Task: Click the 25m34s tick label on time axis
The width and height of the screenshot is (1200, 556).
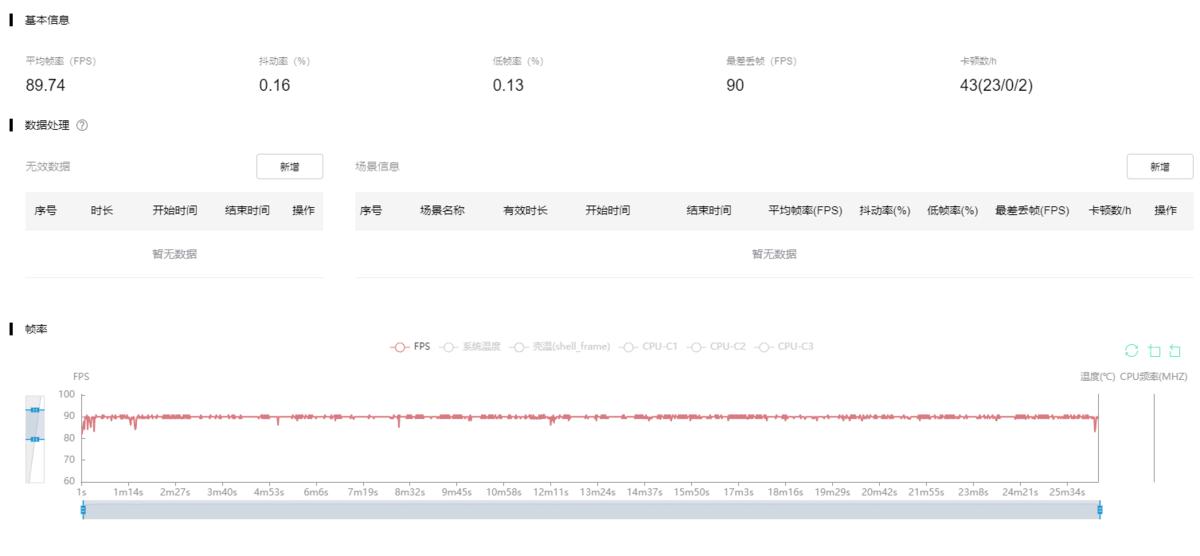Action: [x=1067, y=492]
